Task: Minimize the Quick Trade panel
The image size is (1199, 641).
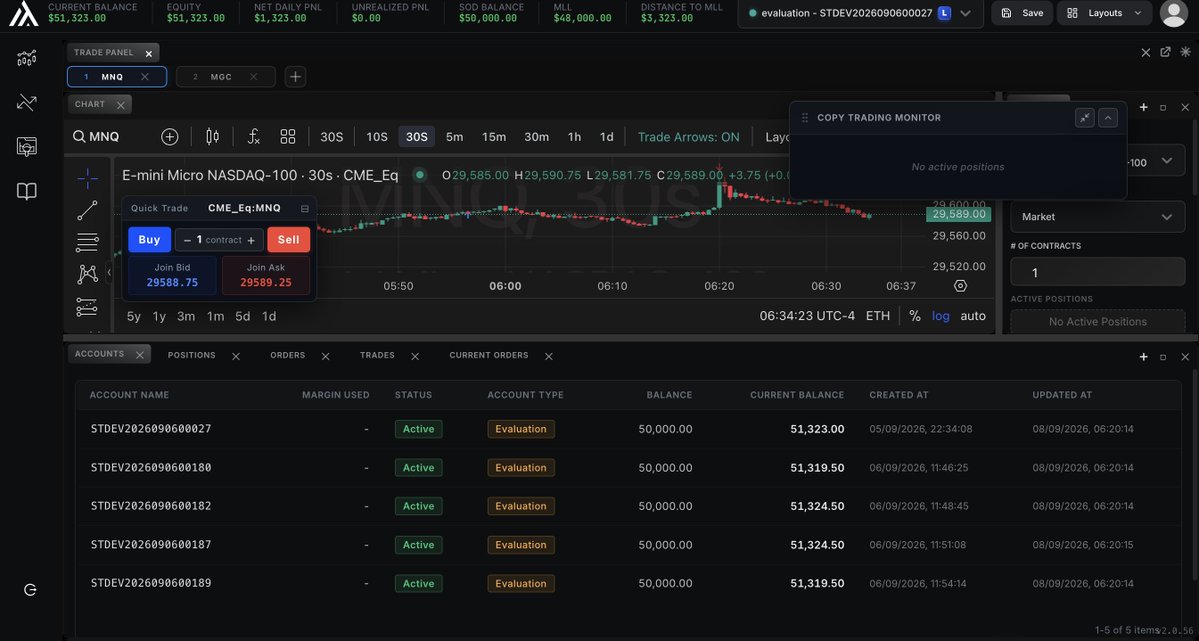Action: coord(305,208)
